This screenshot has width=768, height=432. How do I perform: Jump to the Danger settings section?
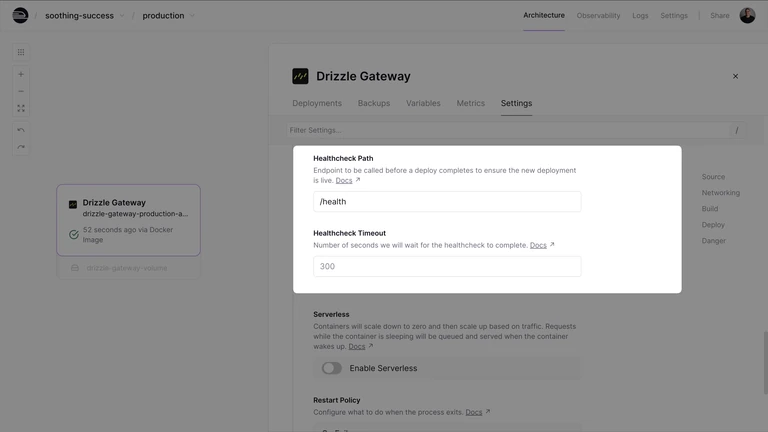714,241
